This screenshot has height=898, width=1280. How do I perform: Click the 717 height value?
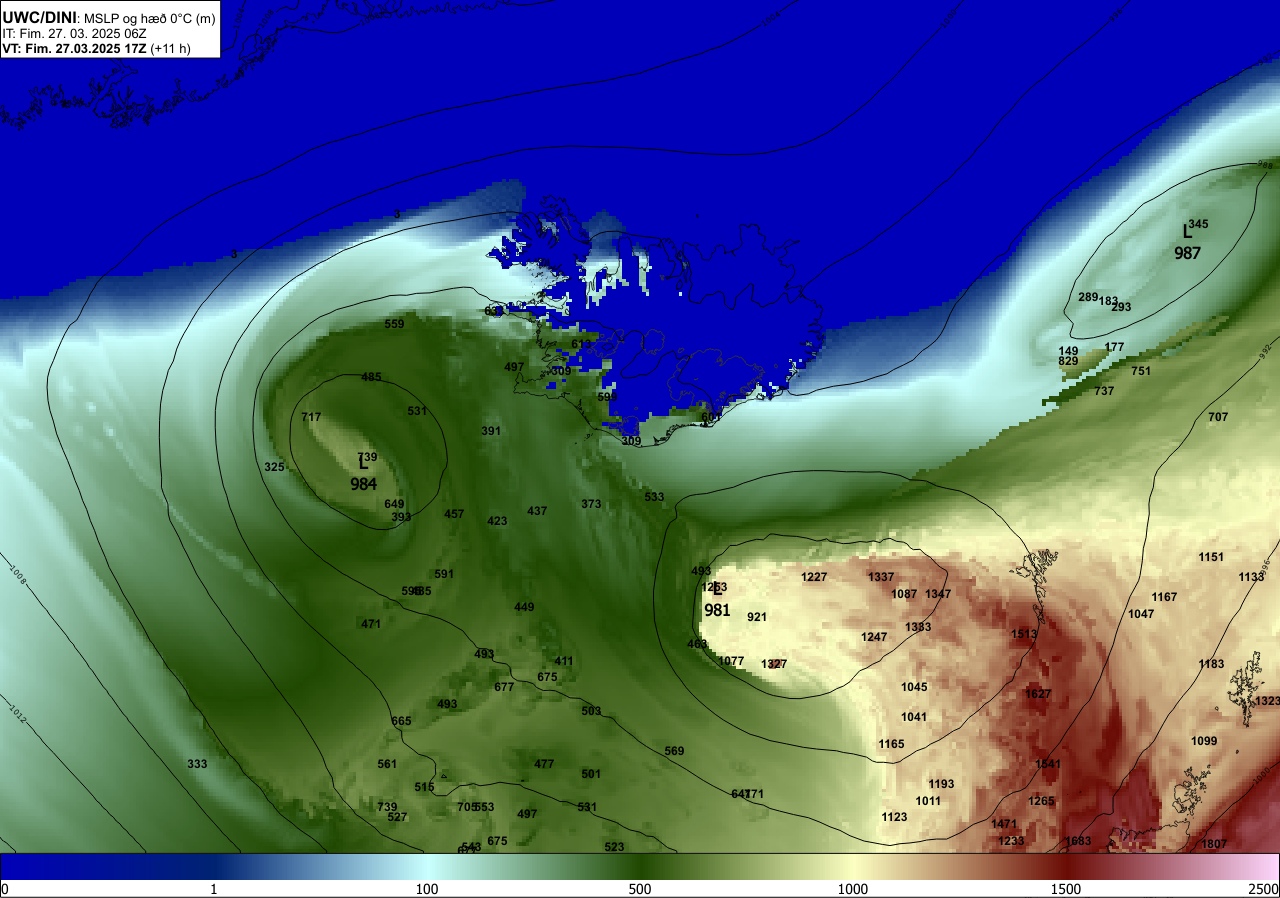click(x=311, y=417)
